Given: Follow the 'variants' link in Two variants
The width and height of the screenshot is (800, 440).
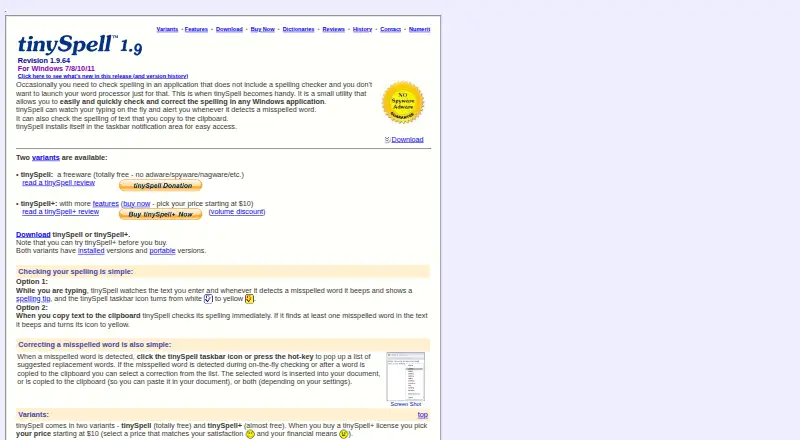Looking at the screenshot, I should 46,157.
